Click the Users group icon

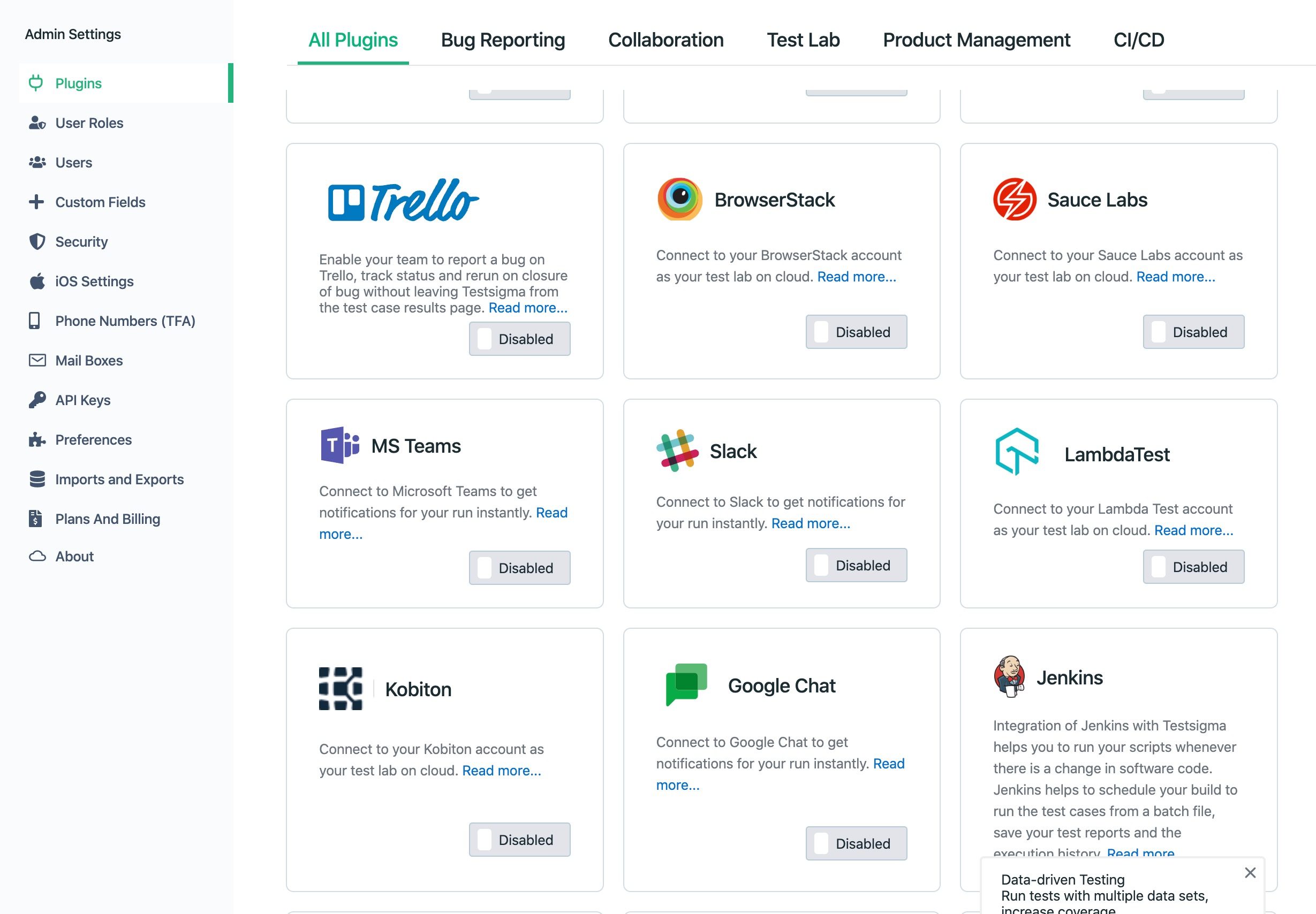pos(37,163)
